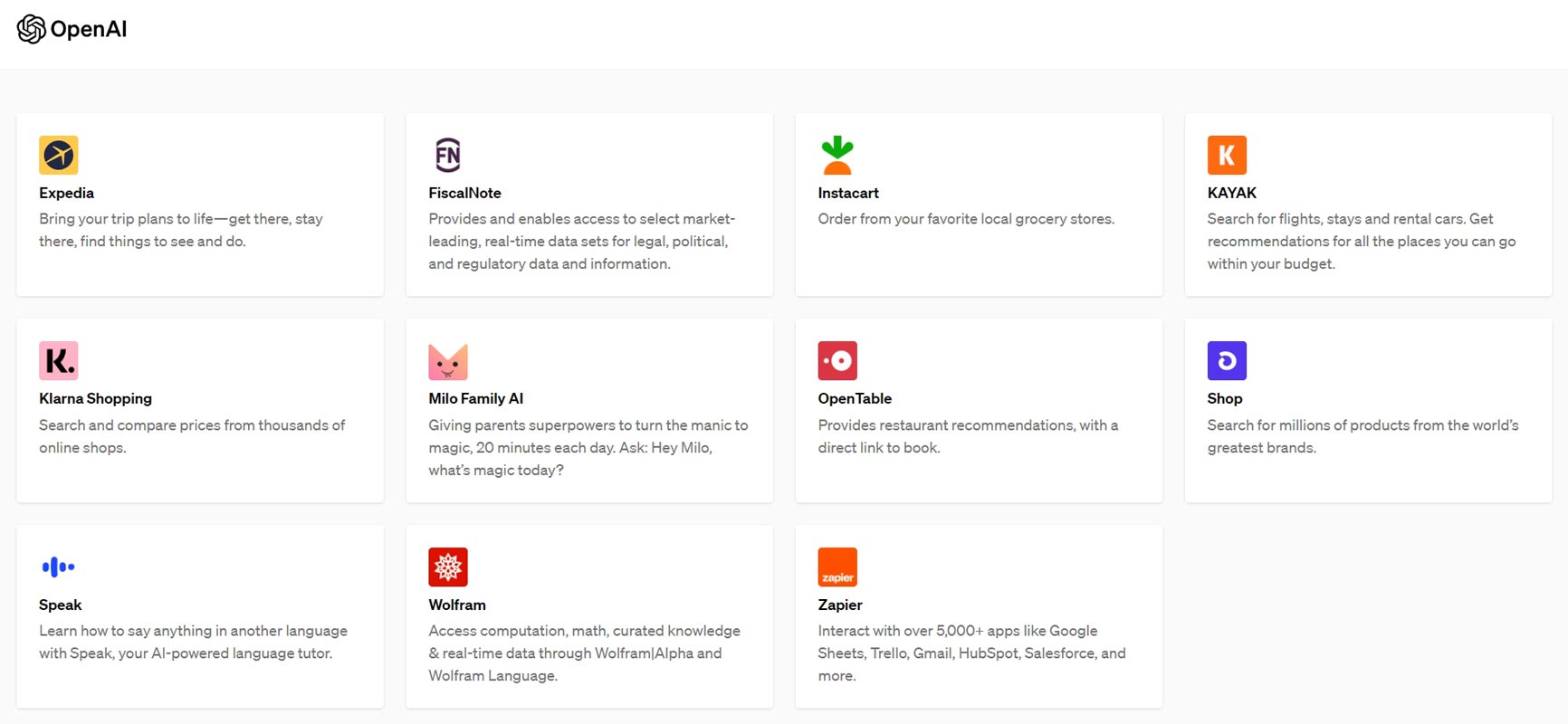Click 'Order from your favorite local grocery stores'
1568x724 pixels.
966,219
